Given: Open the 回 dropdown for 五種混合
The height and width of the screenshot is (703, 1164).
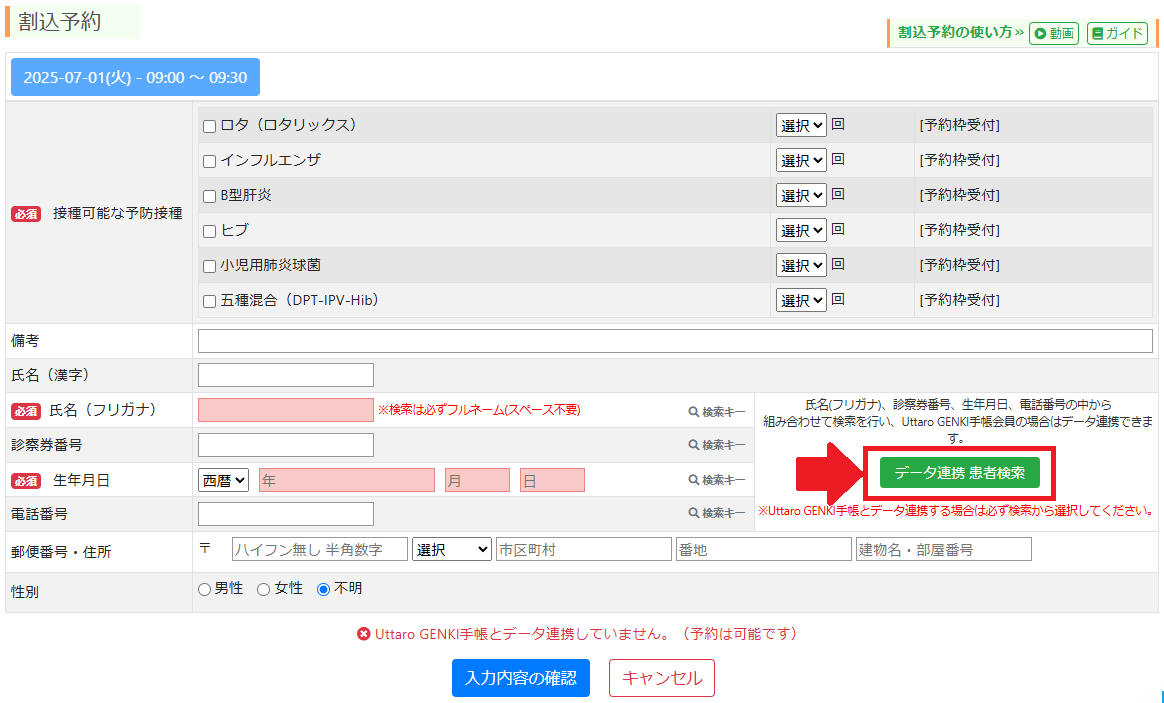Looking at the screenshot, I should coord(801,300).
